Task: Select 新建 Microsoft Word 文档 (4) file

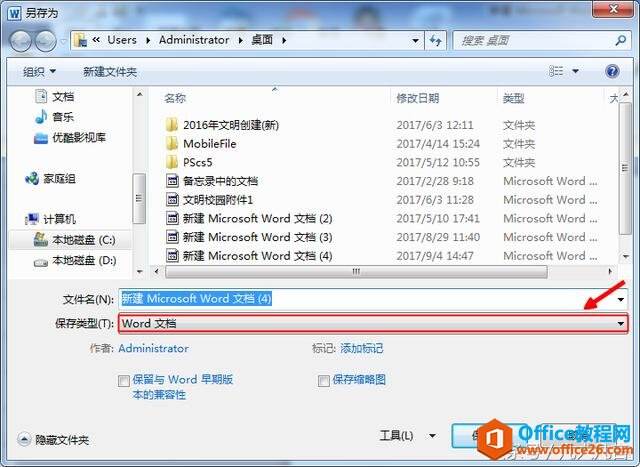Action: click(249, 256)
